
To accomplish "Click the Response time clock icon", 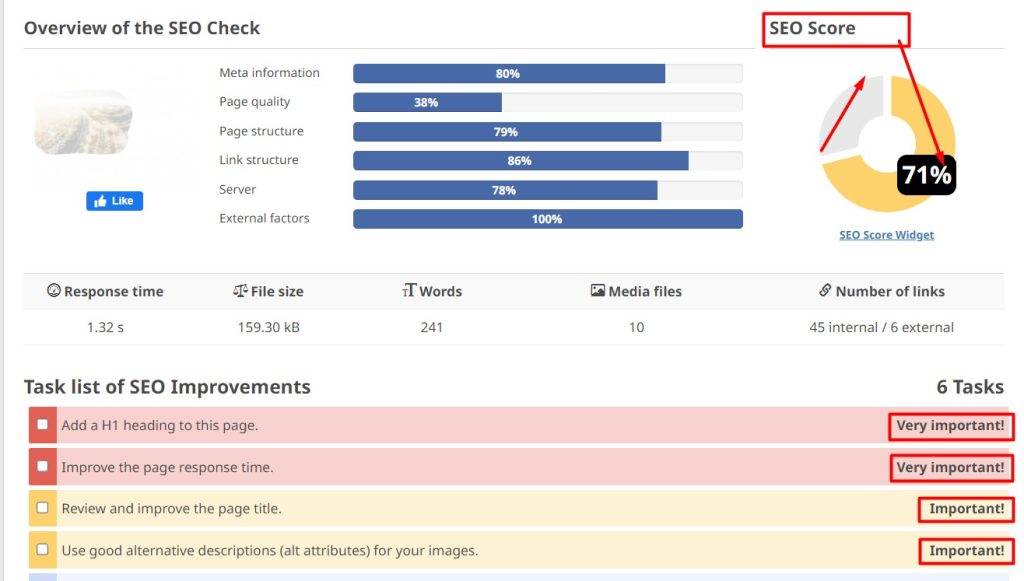I will [54, 291].
